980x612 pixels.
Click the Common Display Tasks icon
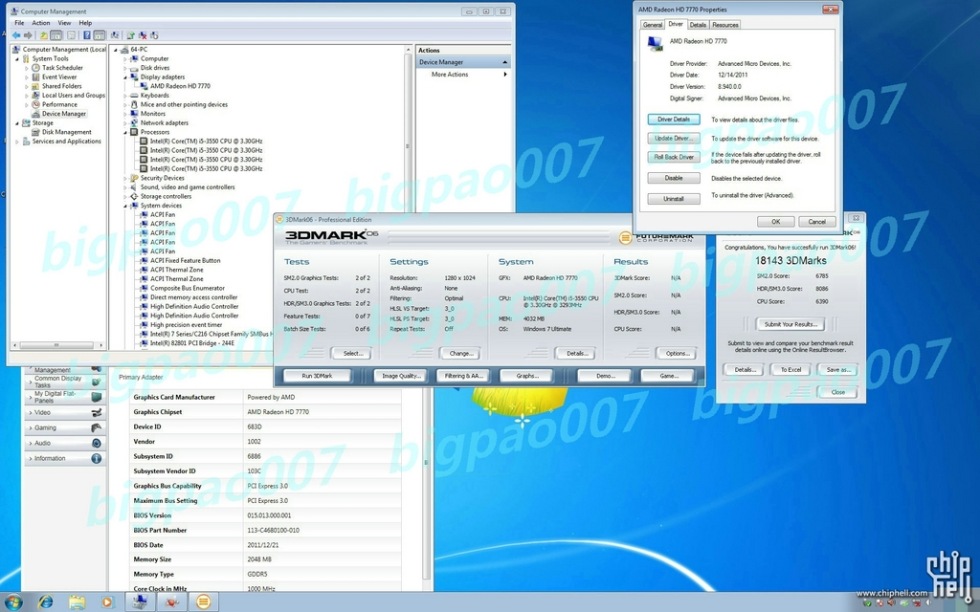pyautogui.click(x=95, y=382)
